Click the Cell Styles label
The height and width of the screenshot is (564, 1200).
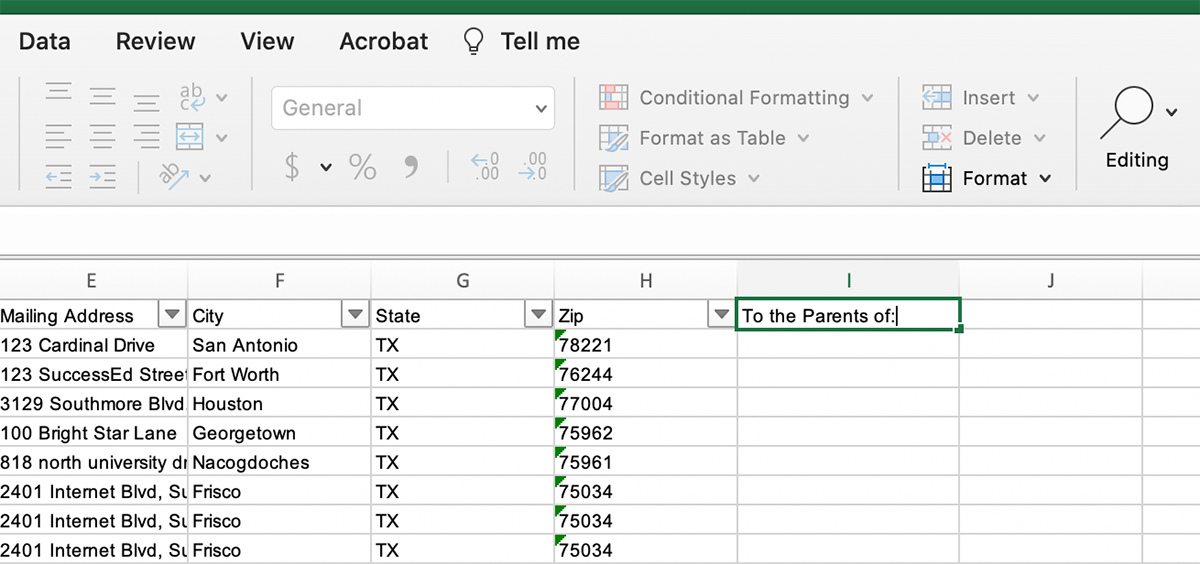pos(688,179)
